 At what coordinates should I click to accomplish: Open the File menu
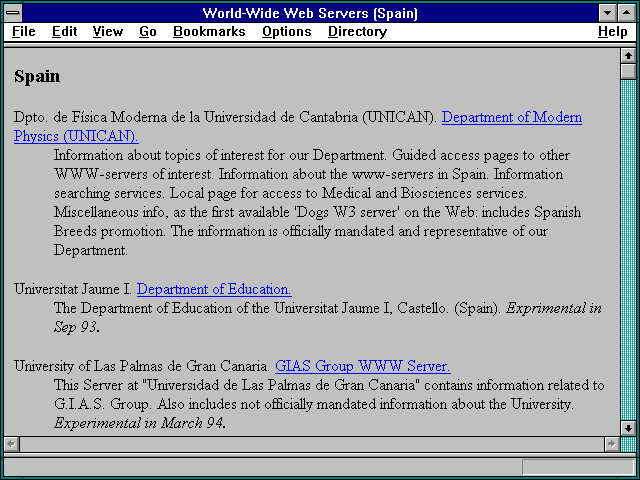click(x=24, y=31)
